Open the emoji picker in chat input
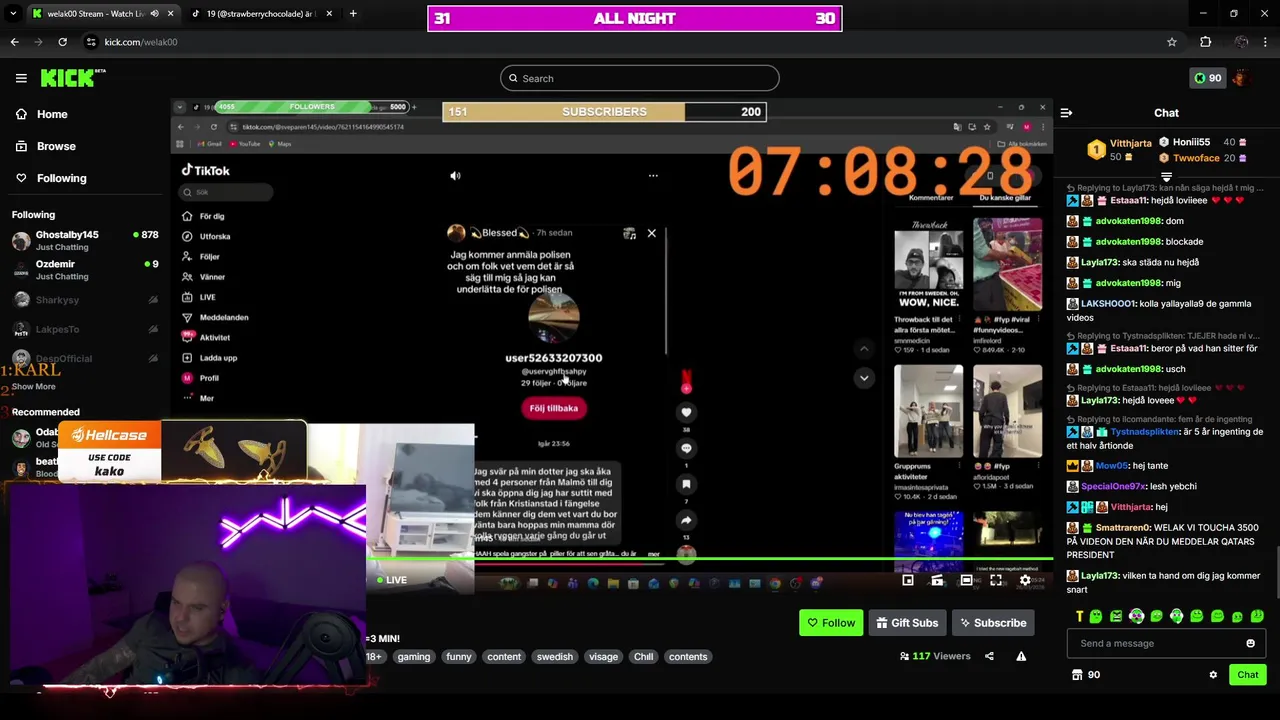Screen dimensions: 1280x720 tap(1250, 643)
